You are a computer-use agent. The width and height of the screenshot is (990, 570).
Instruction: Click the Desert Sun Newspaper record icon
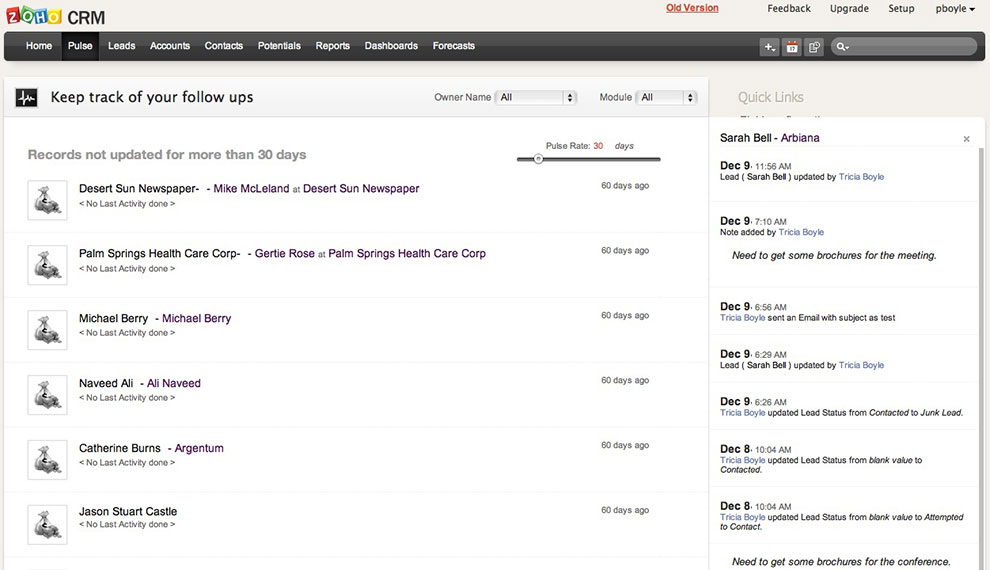[47, 200]
